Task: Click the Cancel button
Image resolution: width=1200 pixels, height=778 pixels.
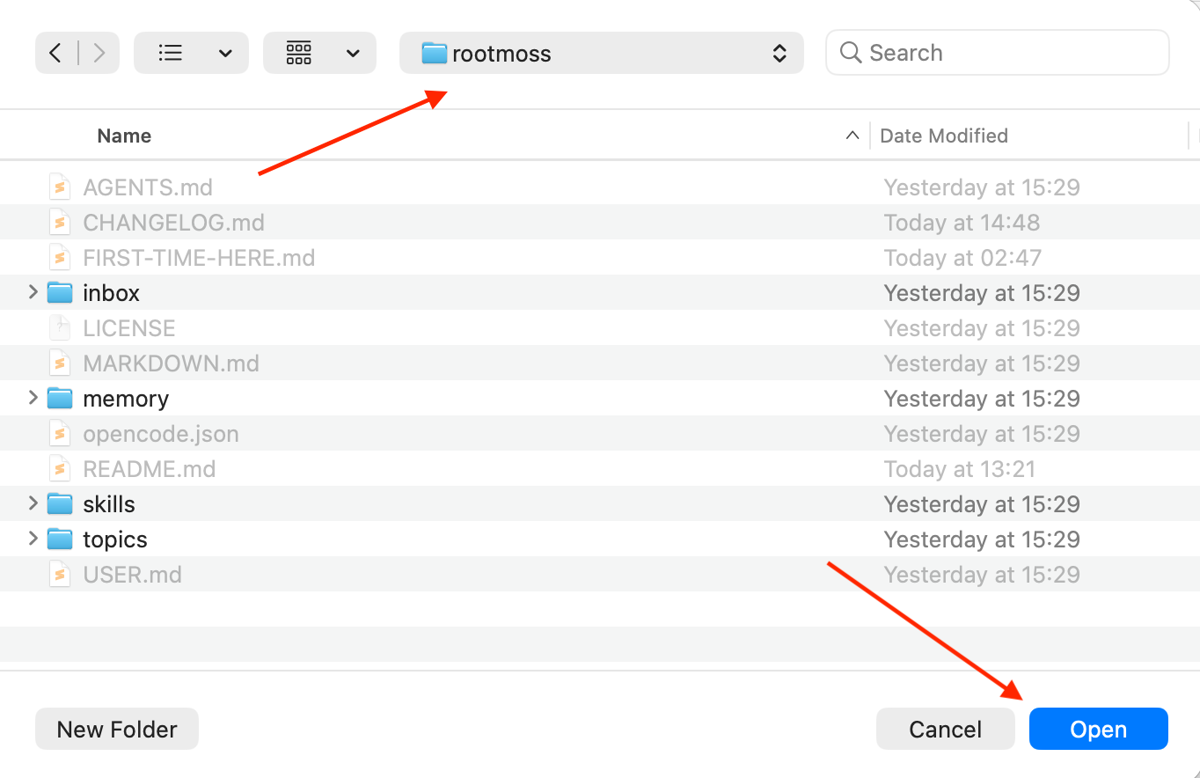Action: click(945, 729)
